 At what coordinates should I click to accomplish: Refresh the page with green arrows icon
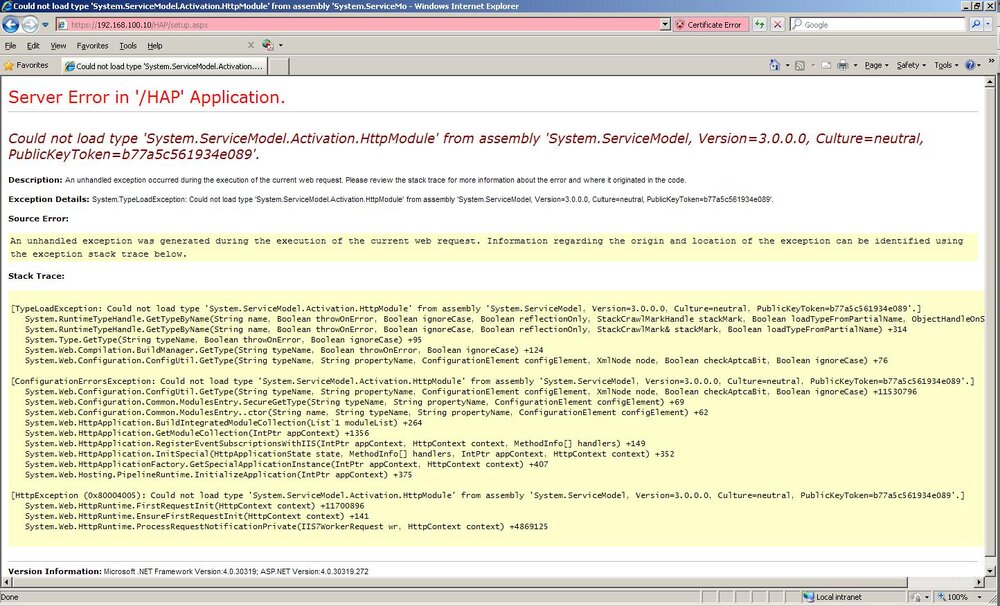[x=759, y=25]
